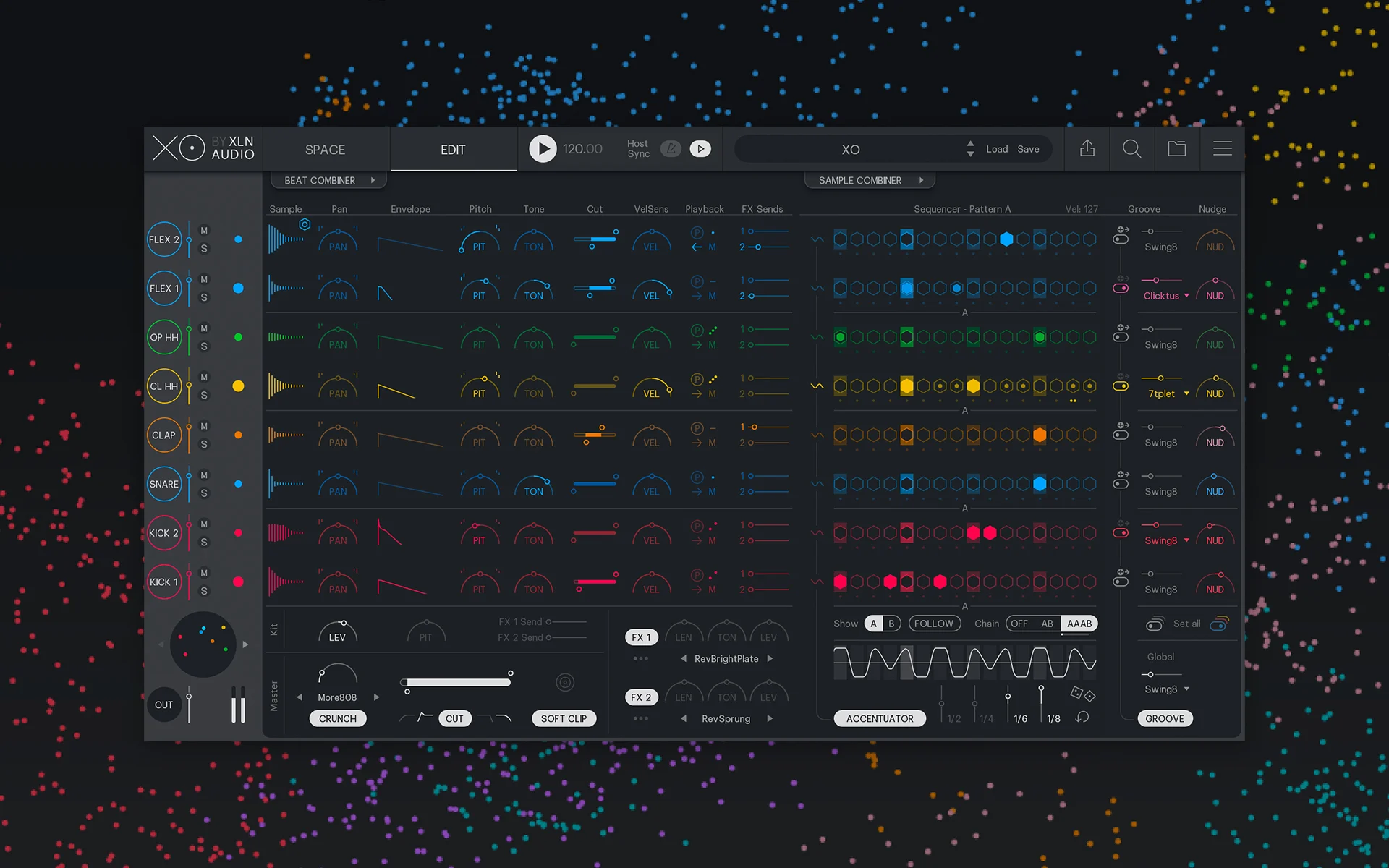1389x868 pixels.
Task: Click the Accentuator reset arrow icon
Action: coord(1082,718)
